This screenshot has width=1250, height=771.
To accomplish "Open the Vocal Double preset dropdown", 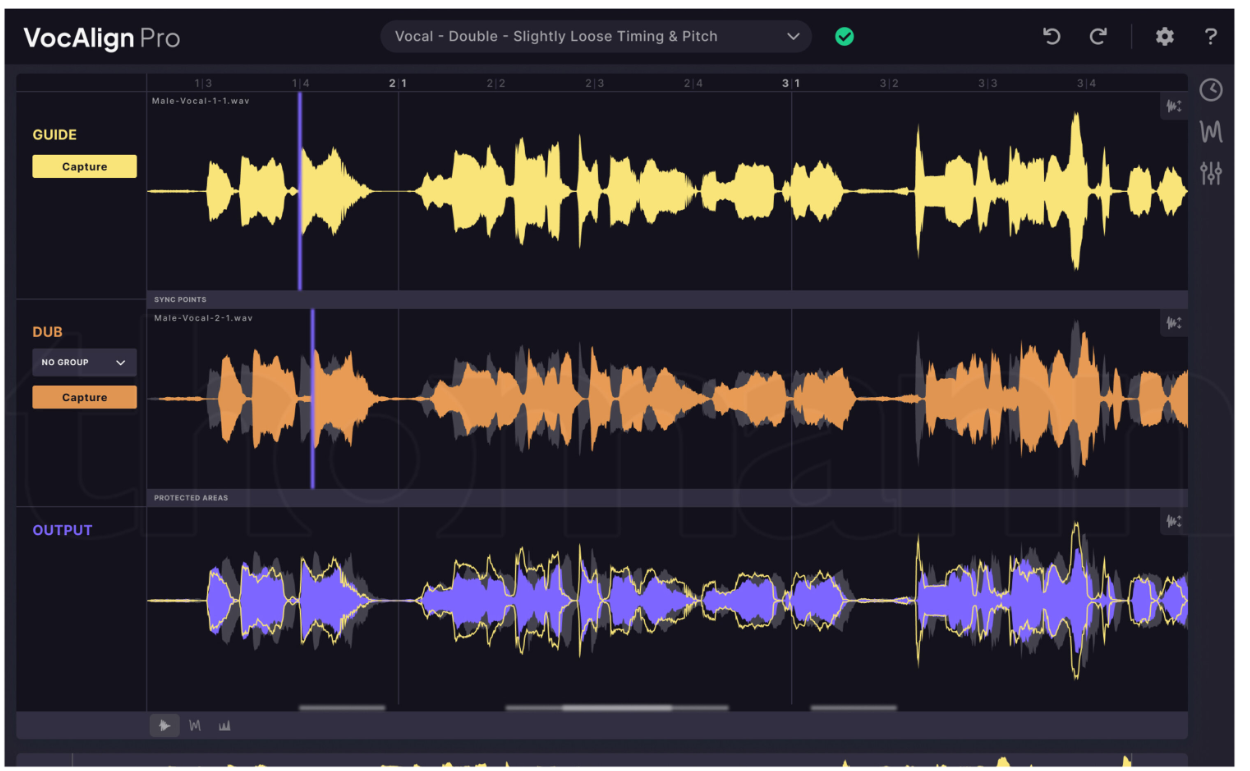I will tap(596, 37).
